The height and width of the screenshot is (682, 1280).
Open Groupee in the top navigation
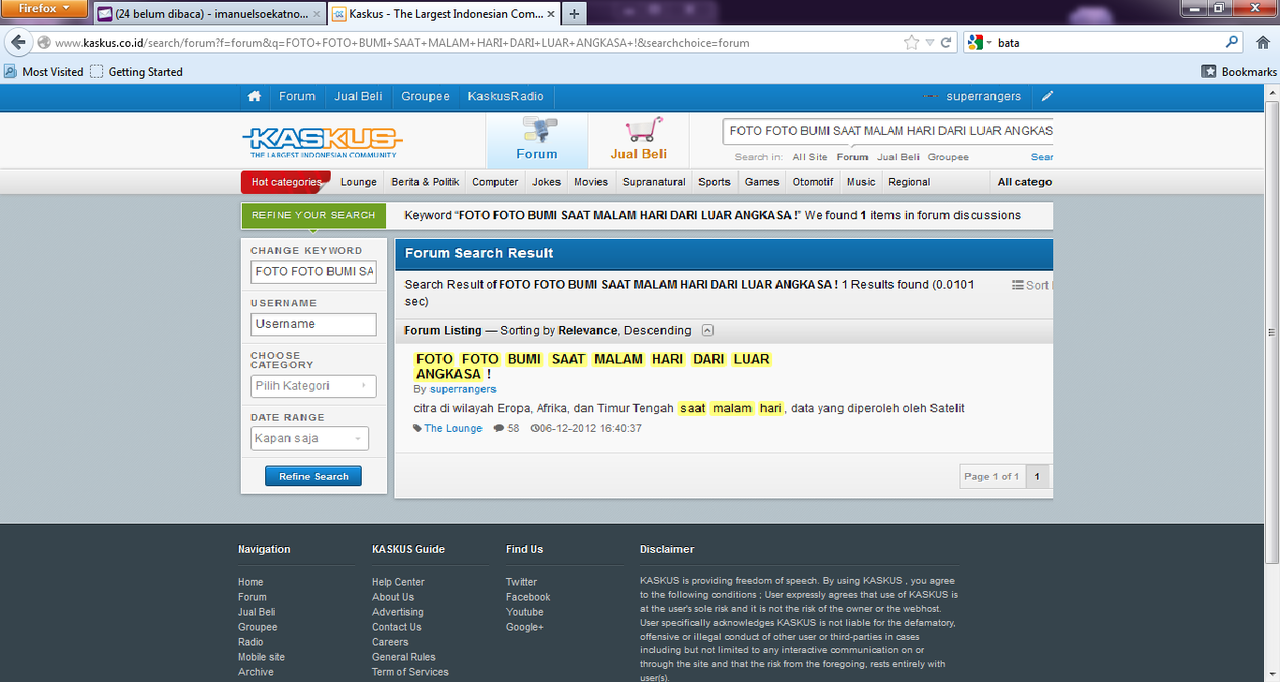pos(425,96)
